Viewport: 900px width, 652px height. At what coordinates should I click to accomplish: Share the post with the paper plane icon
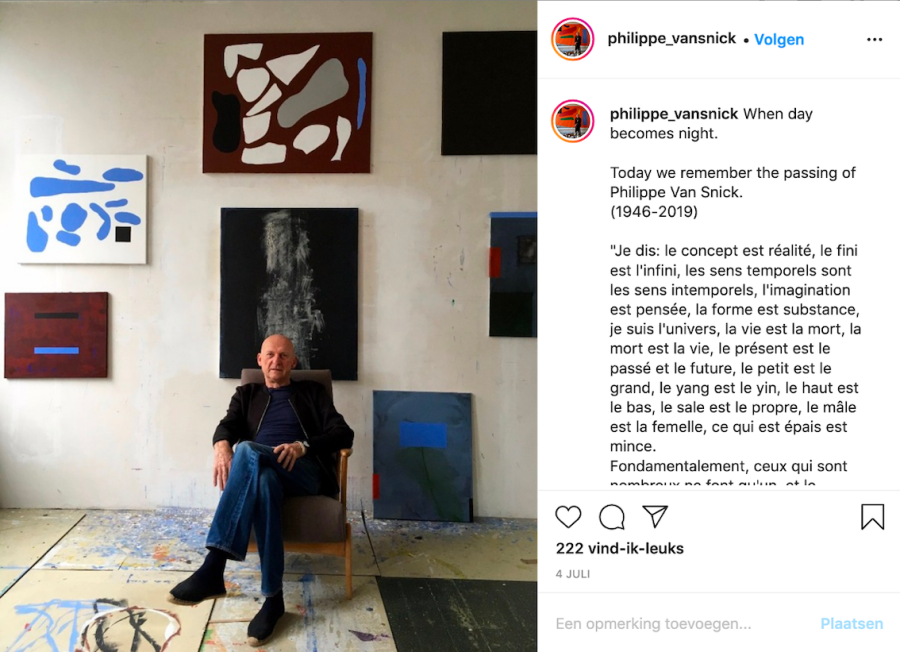(x=655, y=517)
